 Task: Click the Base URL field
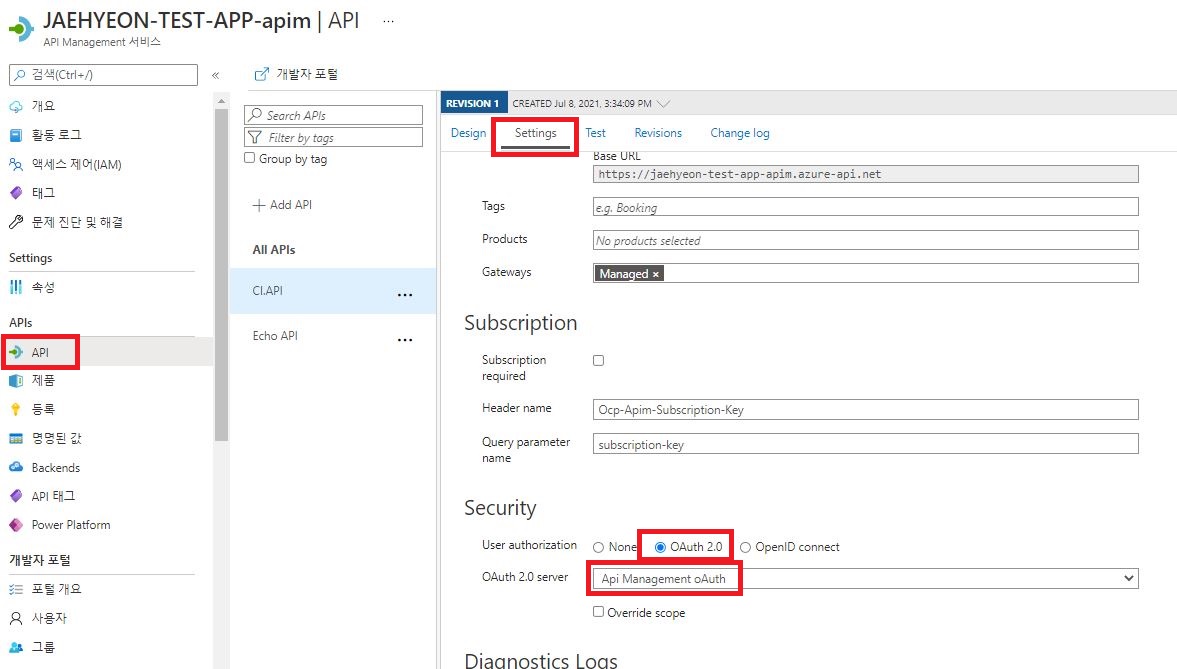coord(865,174)
